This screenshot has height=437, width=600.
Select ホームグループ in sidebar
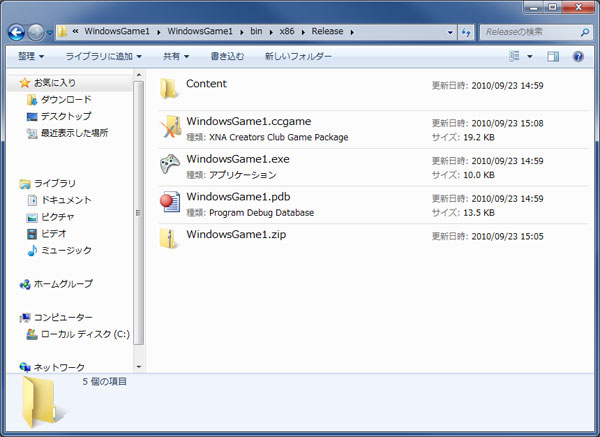(x=63, y=284)
